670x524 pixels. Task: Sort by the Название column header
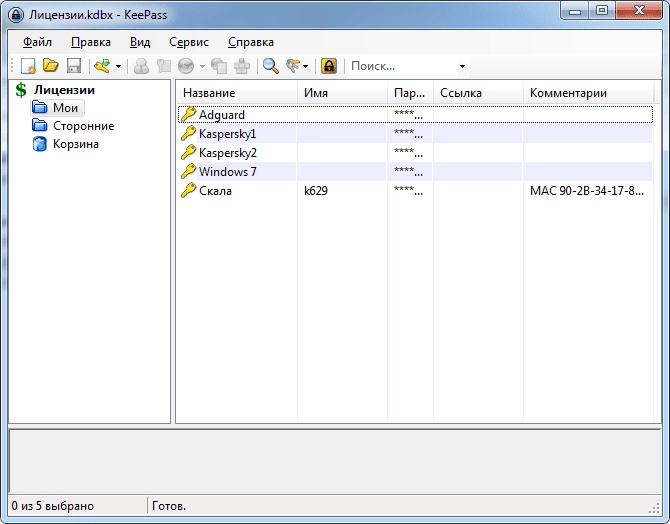pos(237,93)
